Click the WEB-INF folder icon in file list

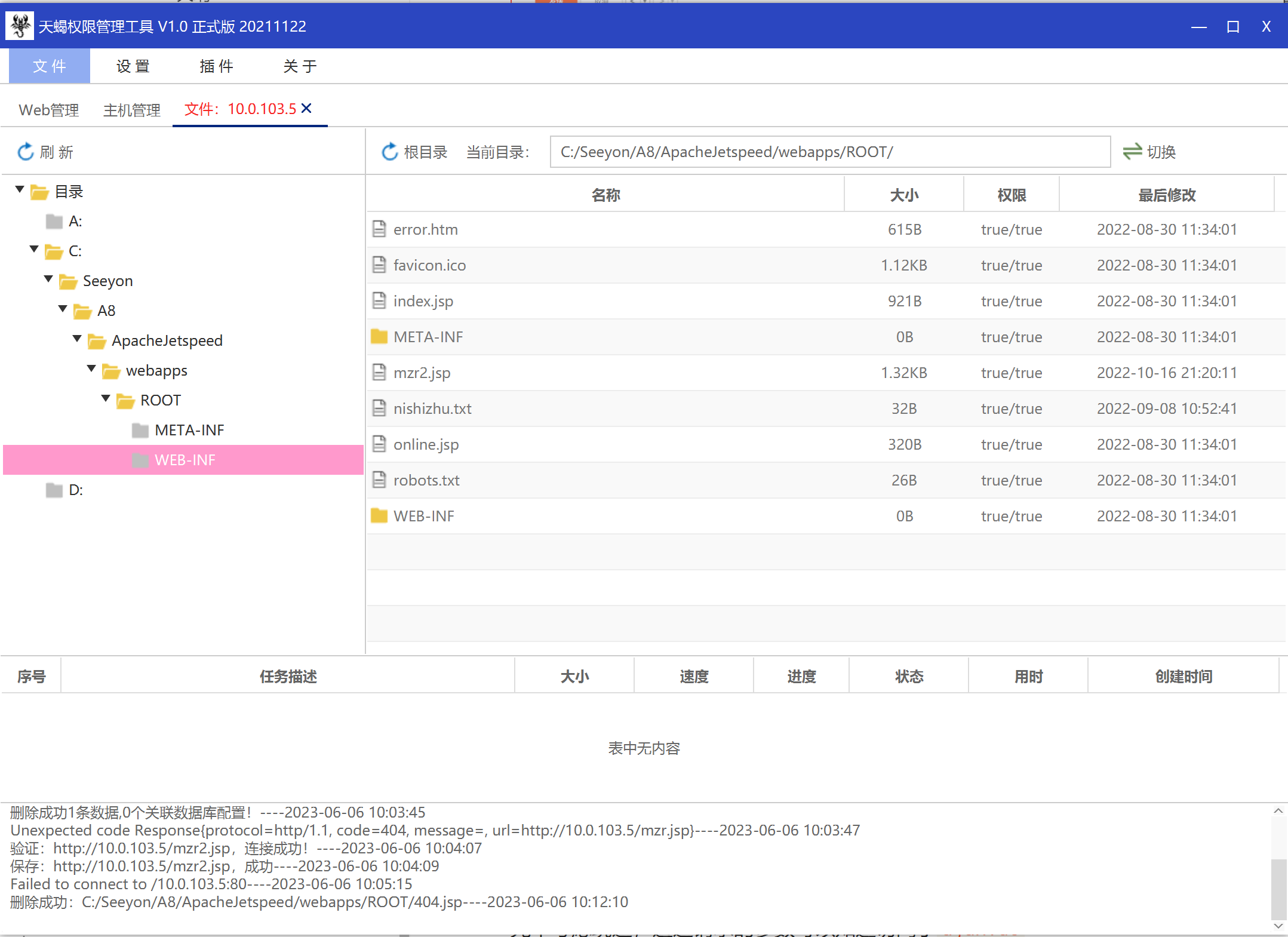(x=379, y=516)
